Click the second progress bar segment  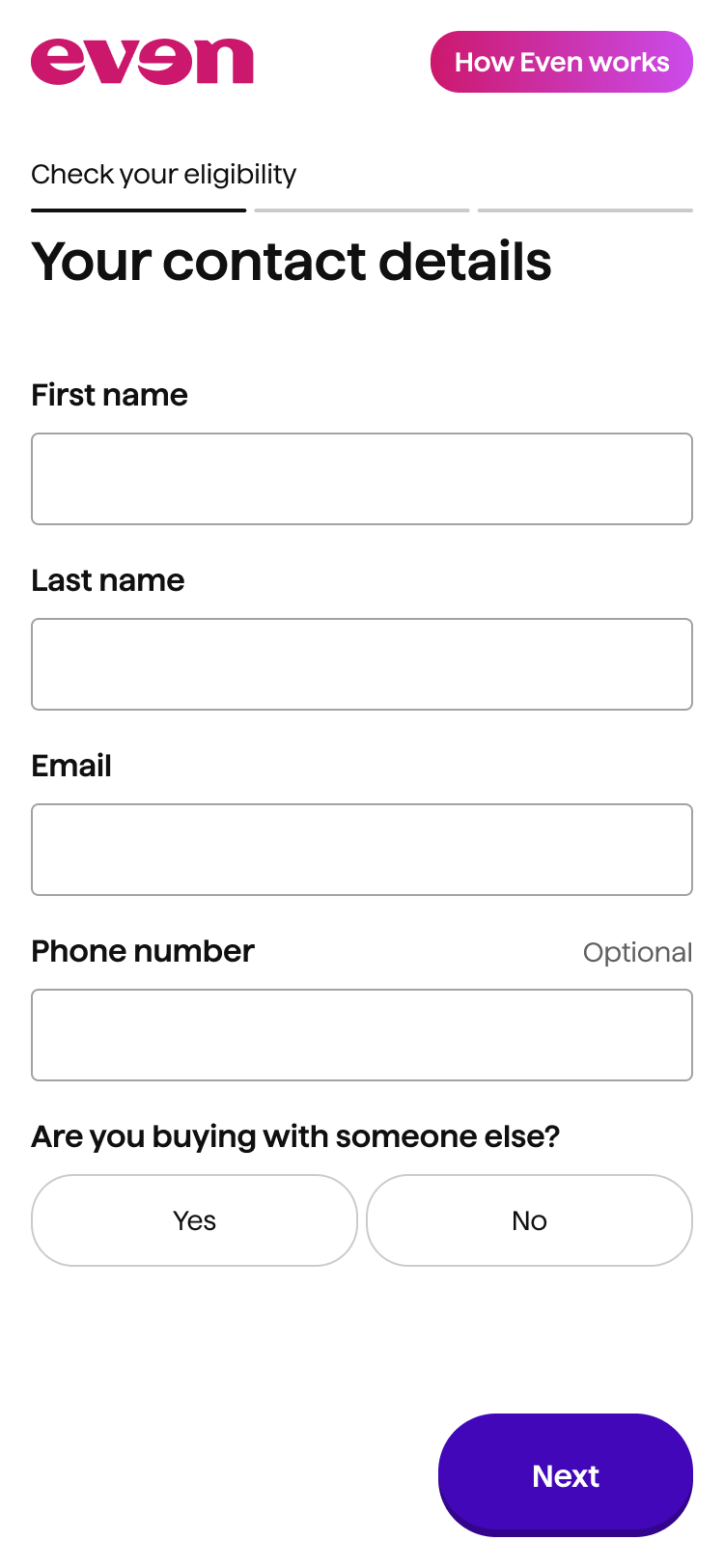[x=362, y=210]
